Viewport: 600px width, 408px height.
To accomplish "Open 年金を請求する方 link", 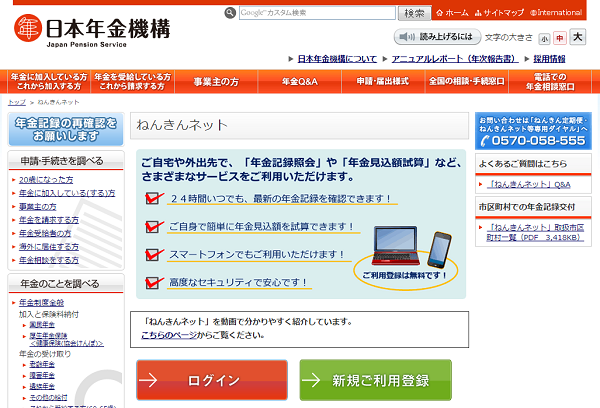I will point(49,220).
